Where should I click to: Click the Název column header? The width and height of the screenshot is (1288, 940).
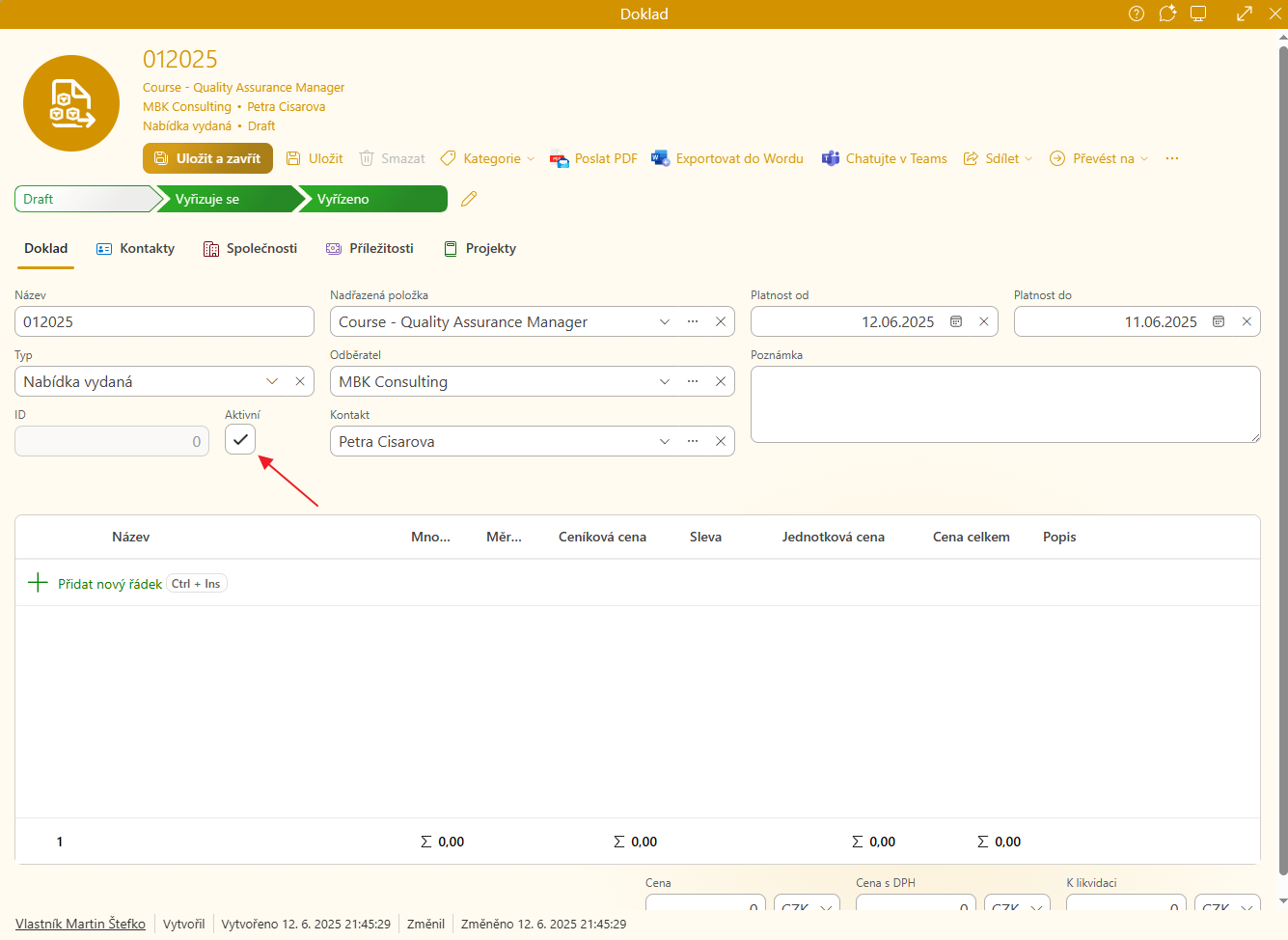coord(131,537)
